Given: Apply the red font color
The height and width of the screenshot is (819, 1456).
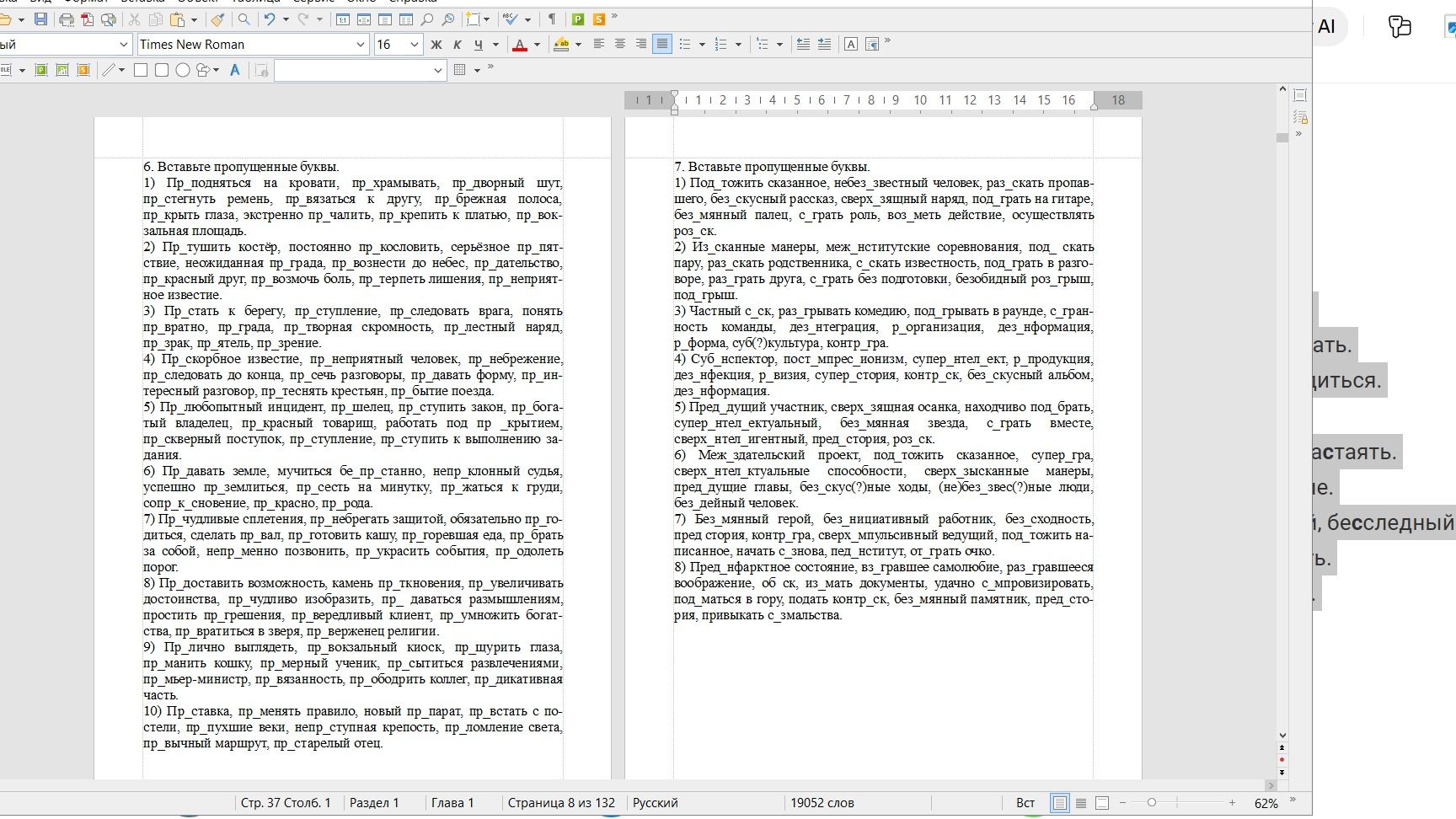Looking at the screenshot, I should [x=520, y=45].
